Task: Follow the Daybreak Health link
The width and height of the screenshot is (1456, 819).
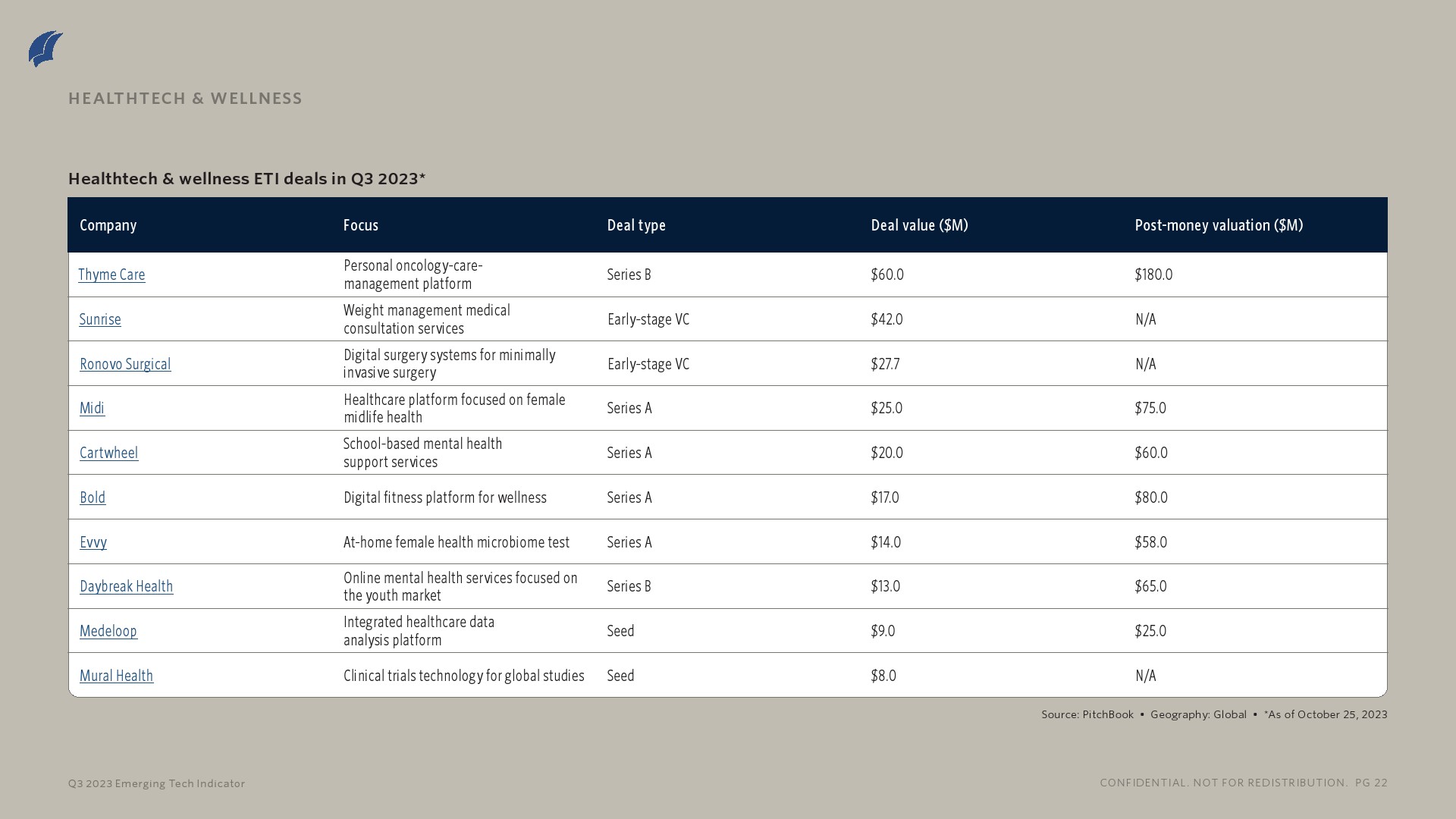Action: (126, 586)
